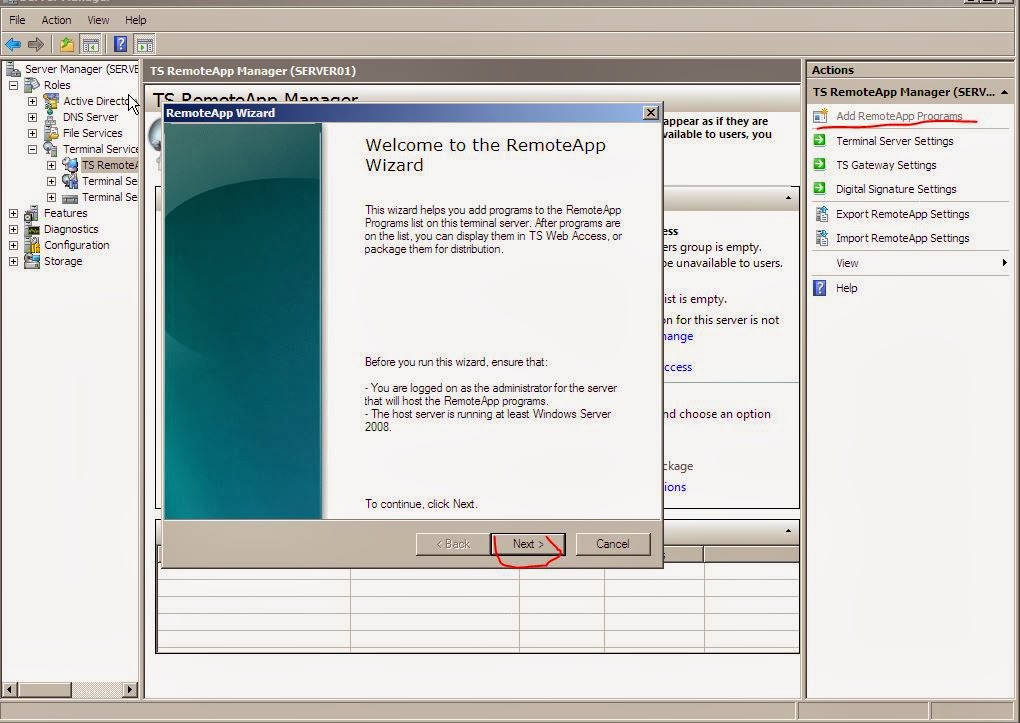Click the Add RemoteApp Programs action icon

click(x=820, y=116)
